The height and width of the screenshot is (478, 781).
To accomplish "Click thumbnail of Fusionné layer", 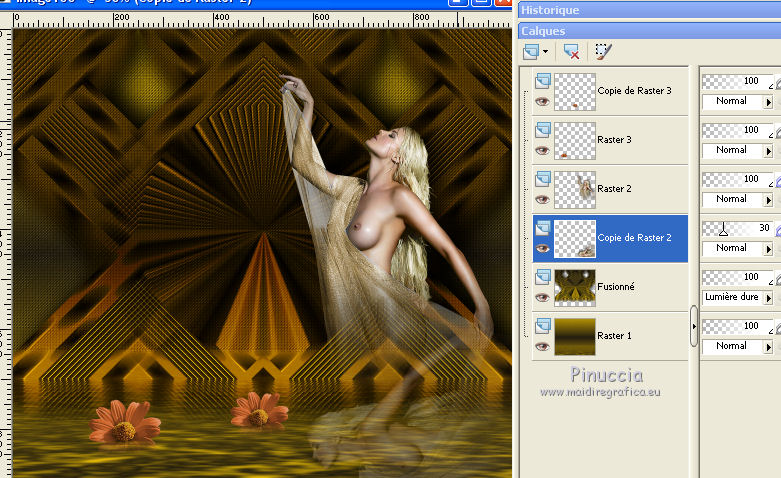I will click(x=575, y=287).
